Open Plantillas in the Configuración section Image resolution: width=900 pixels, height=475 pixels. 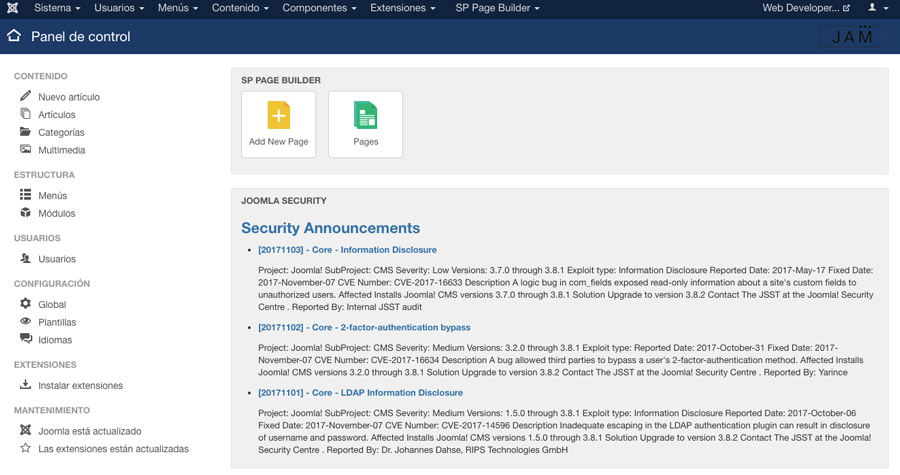click(x=57, y=322)
